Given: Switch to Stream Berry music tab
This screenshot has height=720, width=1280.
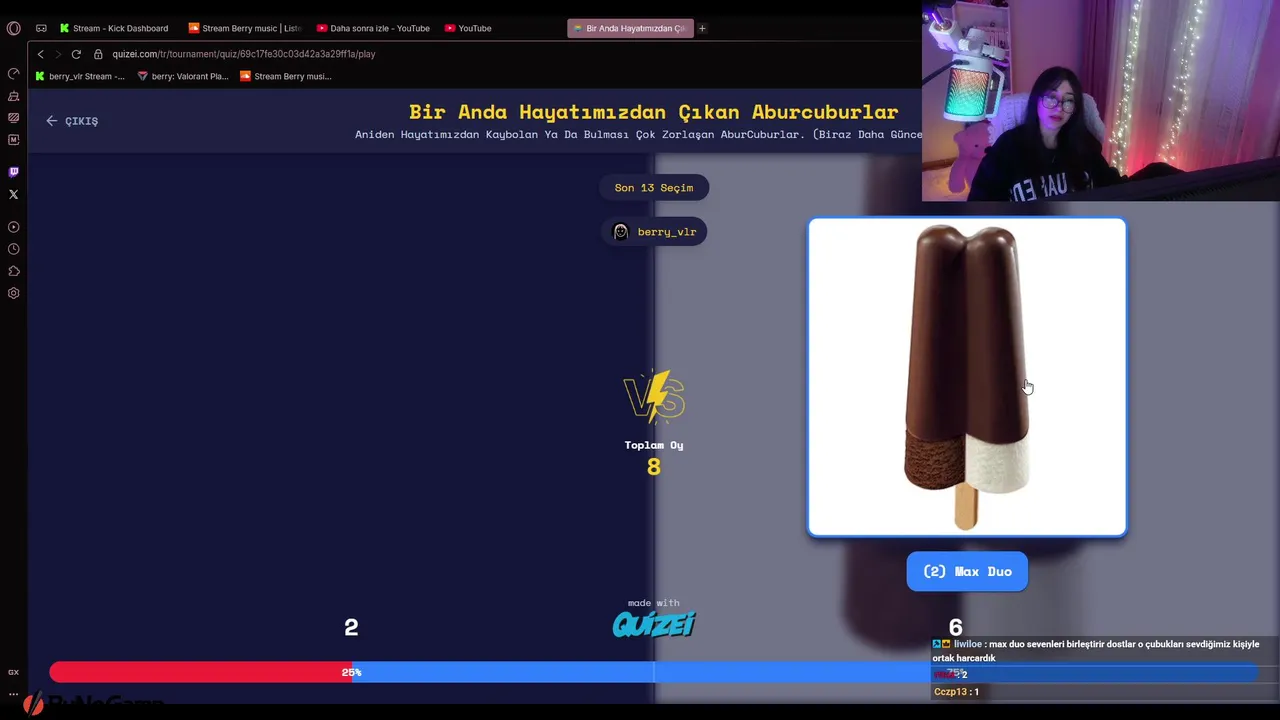Looking at the screenshot, I should [x=245, y=28].
